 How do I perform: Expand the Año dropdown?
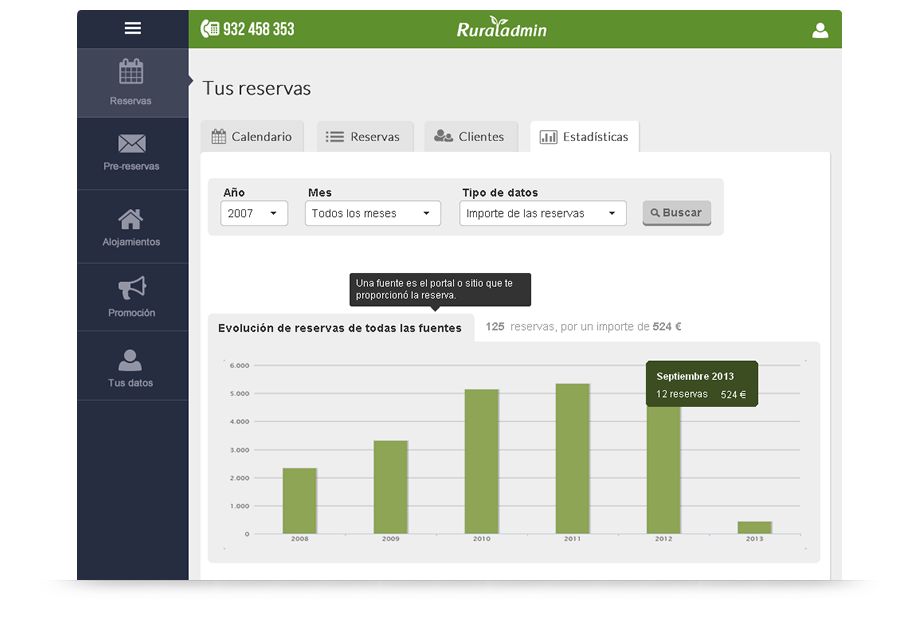point(254,213)
